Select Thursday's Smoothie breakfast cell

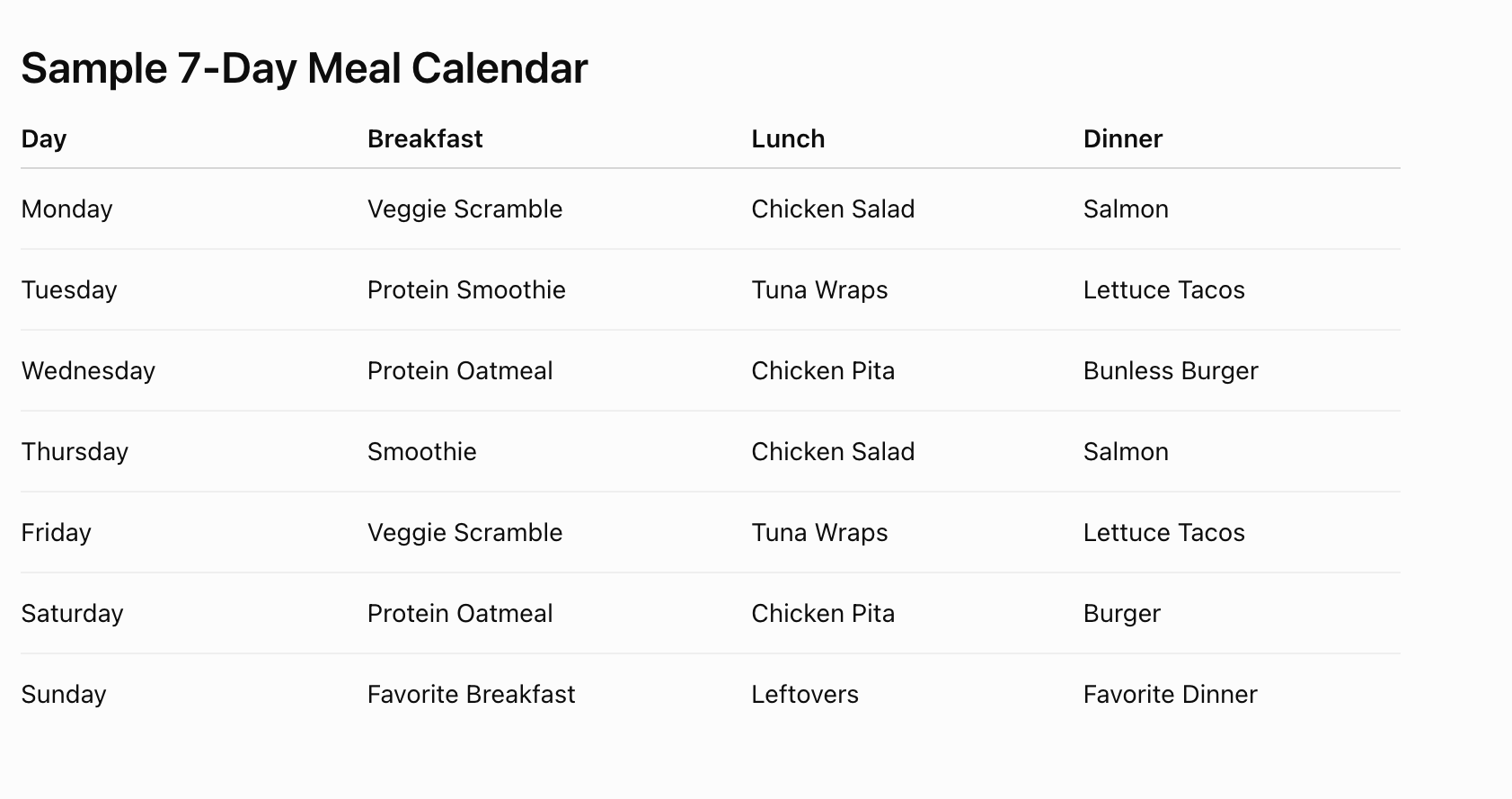[x=422, y=451]
